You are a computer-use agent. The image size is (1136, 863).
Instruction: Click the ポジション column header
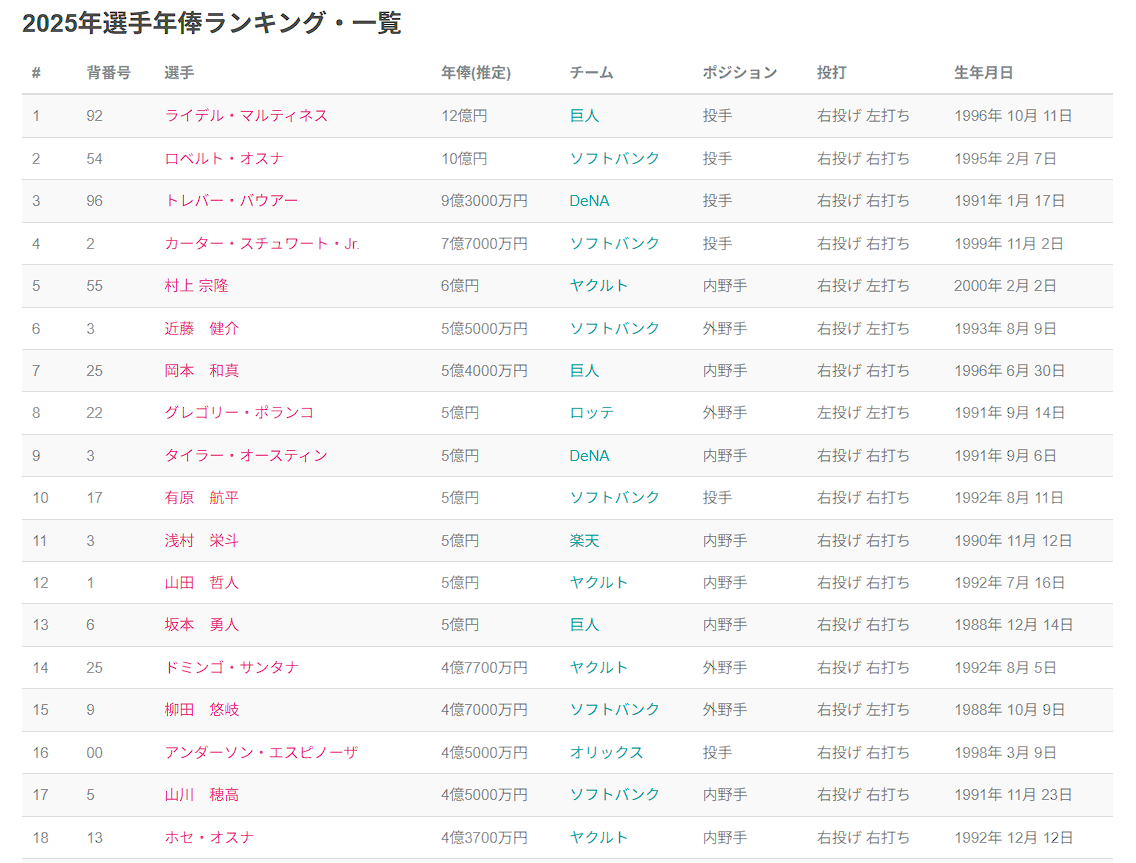[x=739, y=73]
